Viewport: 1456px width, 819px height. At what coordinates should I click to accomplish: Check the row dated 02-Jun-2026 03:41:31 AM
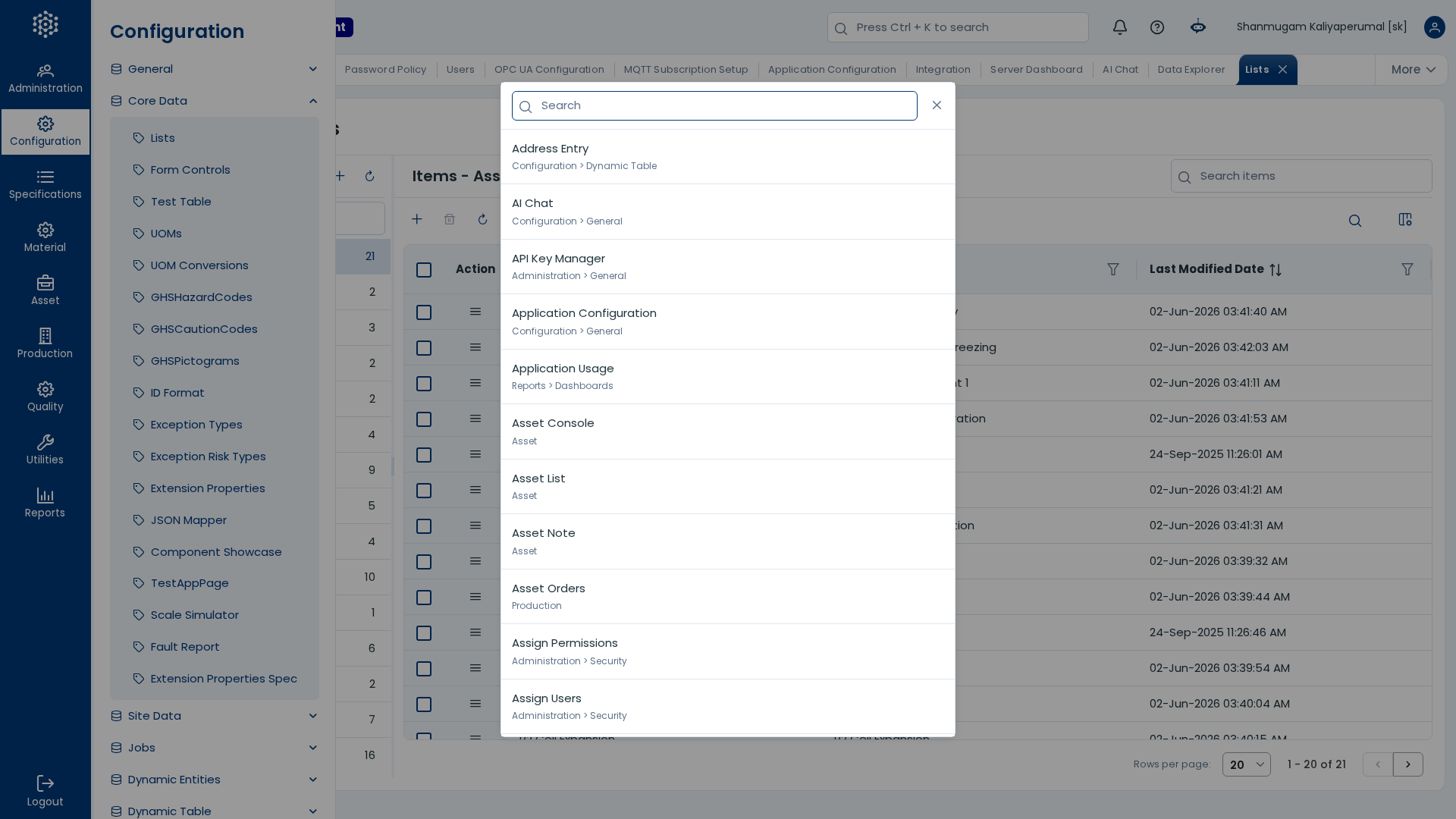point(424,526)
